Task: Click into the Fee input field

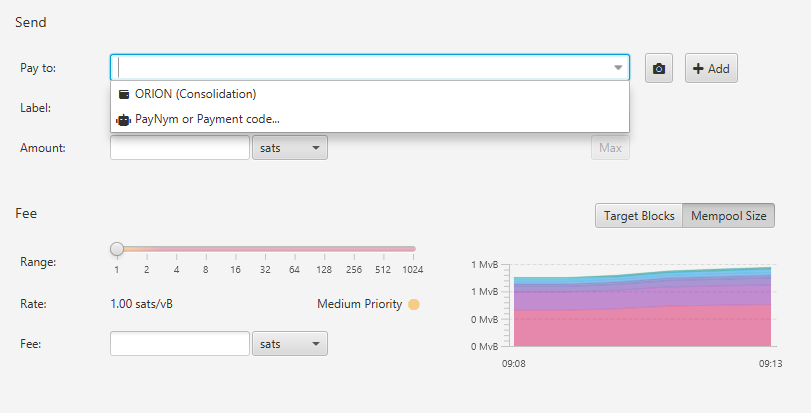Action: point(180,344)
